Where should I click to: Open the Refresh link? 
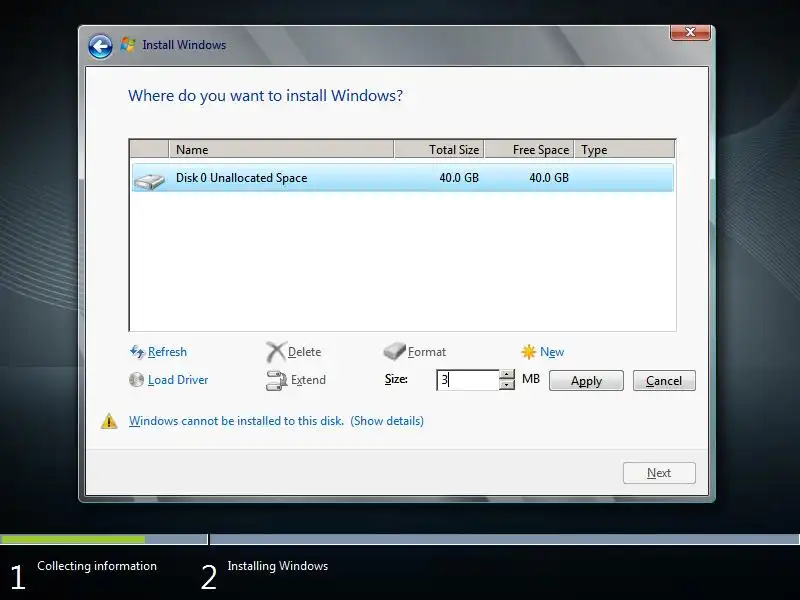(167, 352)
